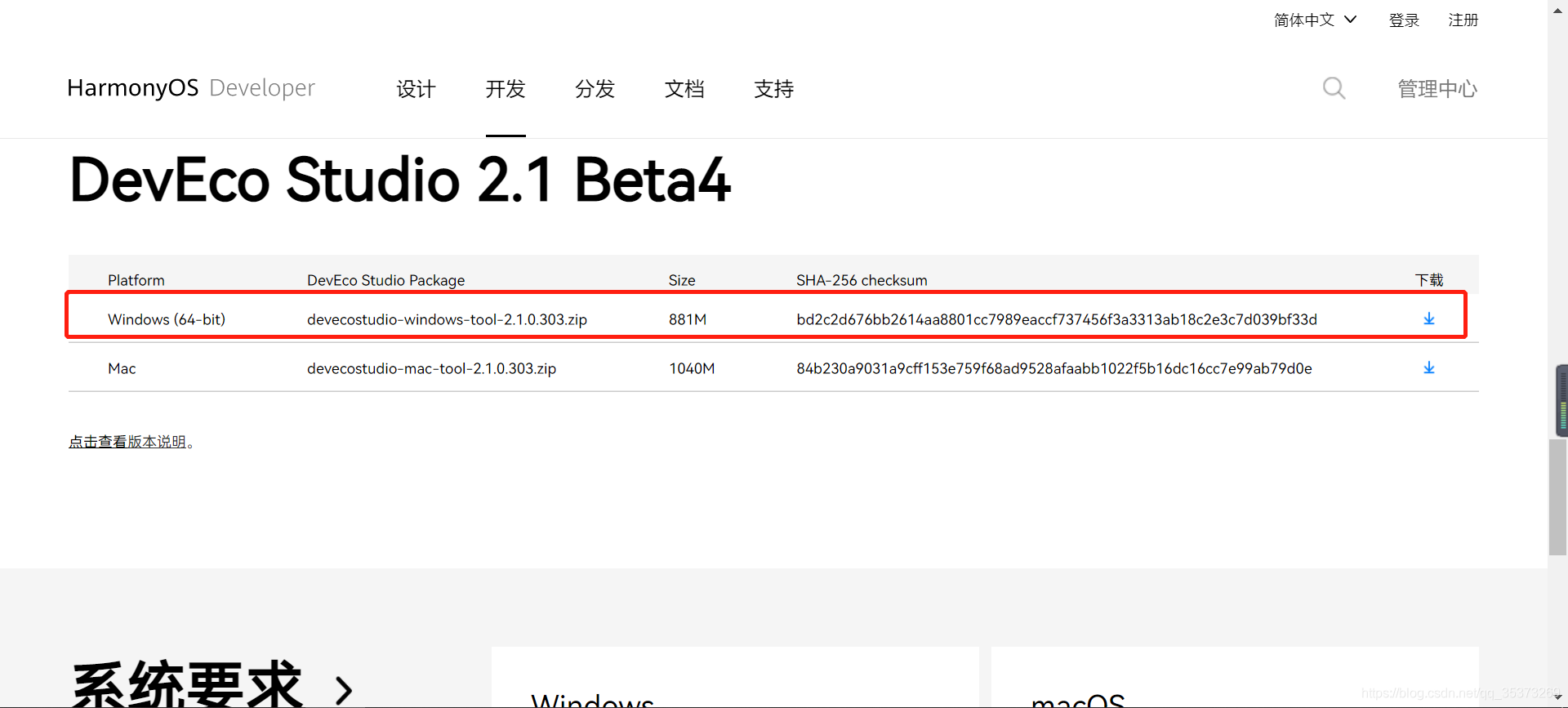The height and width of the screenshot is (708, 1568).
Task: Download the Windows (64-bit) DevEco Studio package
Action: [1428, 319]
